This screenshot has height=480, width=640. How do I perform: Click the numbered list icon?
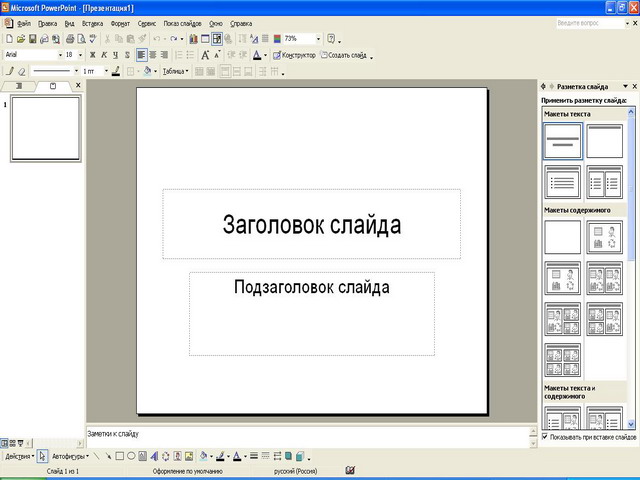point(179,55)
